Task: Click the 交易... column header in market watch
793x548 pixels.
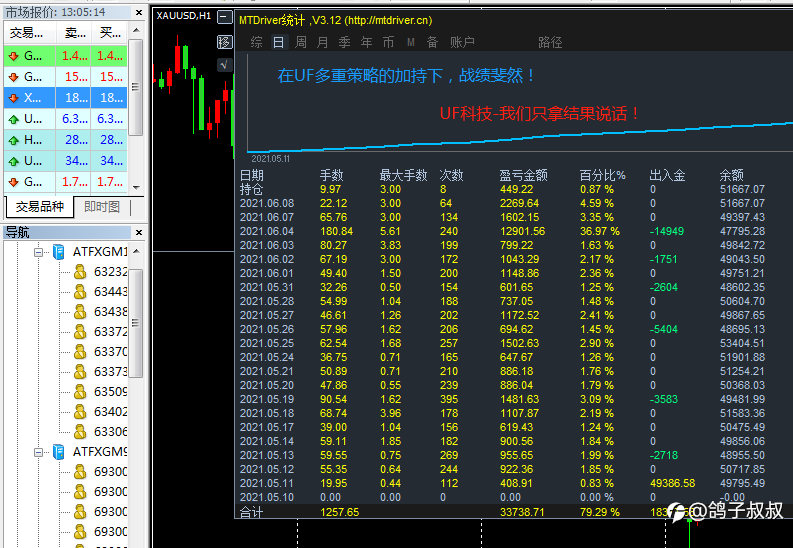Action: 29,33
